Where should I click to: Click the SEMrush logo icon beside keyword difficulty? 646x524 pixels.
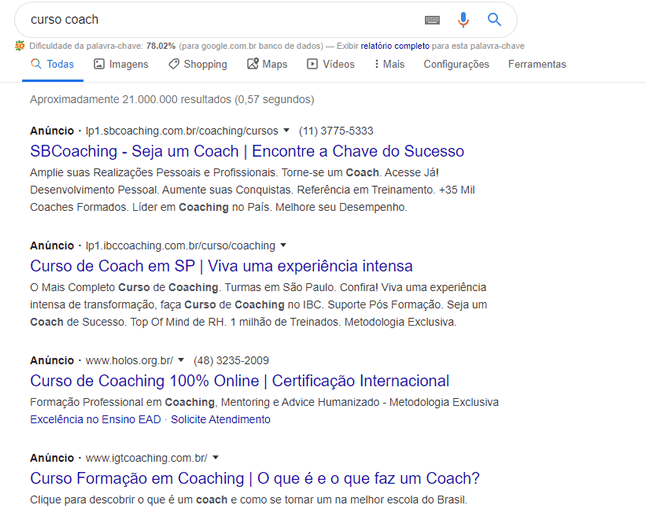pos(20,46)
